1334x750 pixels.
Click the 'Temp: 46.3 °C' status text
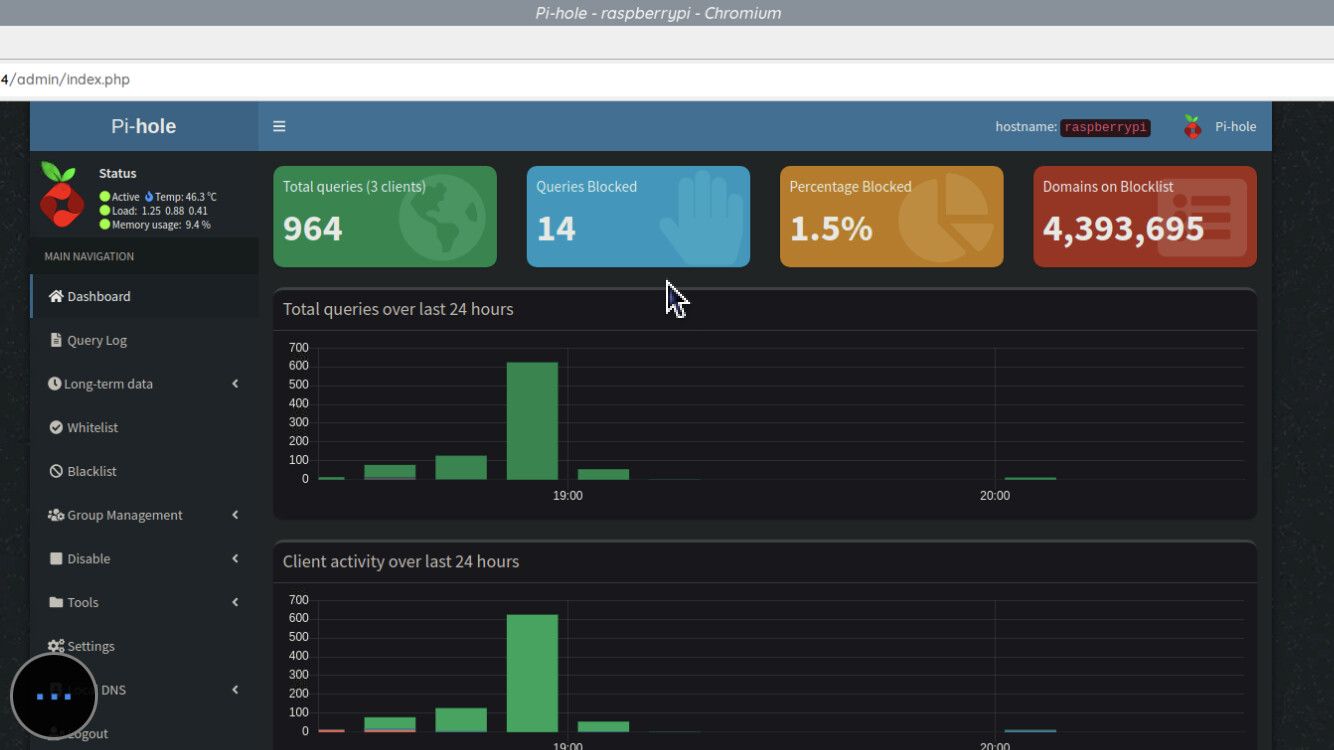(186, 197)
